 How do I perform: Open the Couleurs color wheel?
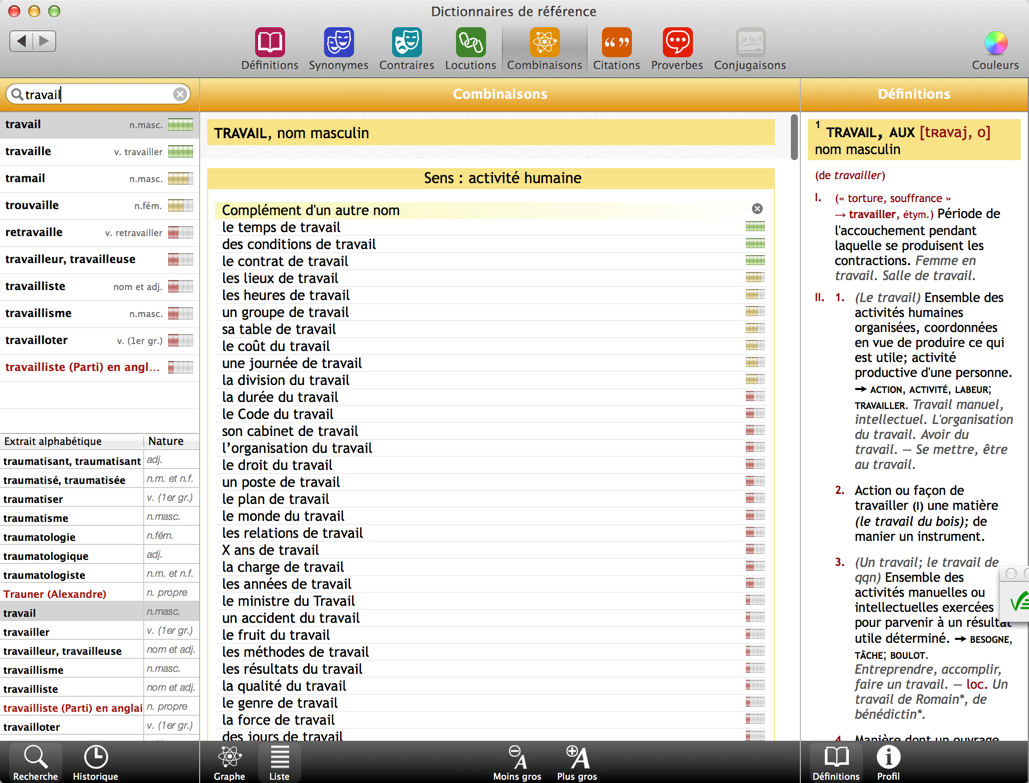click(995, 50)
